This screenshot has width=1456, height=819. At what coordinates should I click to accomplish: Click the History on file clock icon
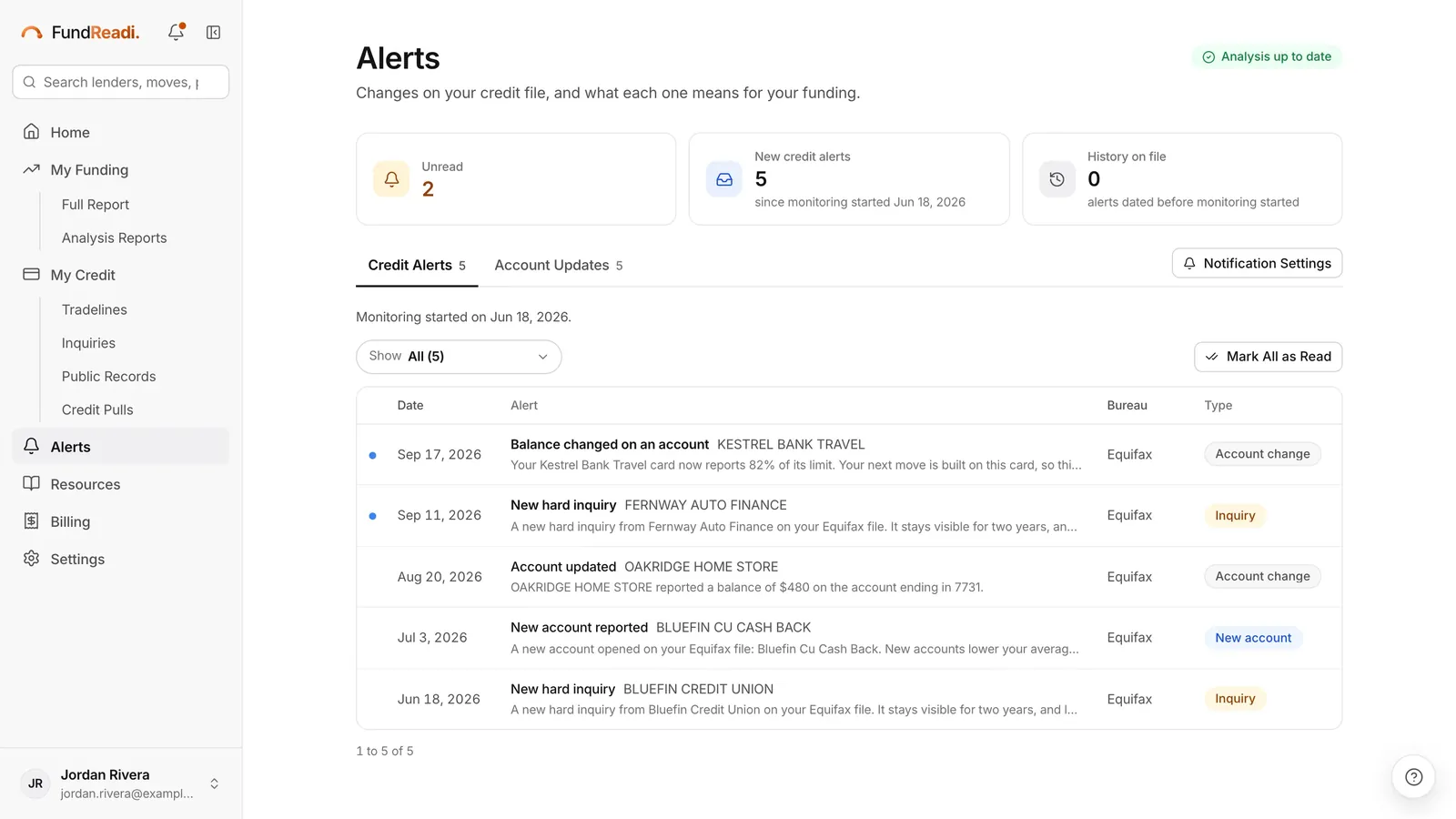pos(1057,179)
